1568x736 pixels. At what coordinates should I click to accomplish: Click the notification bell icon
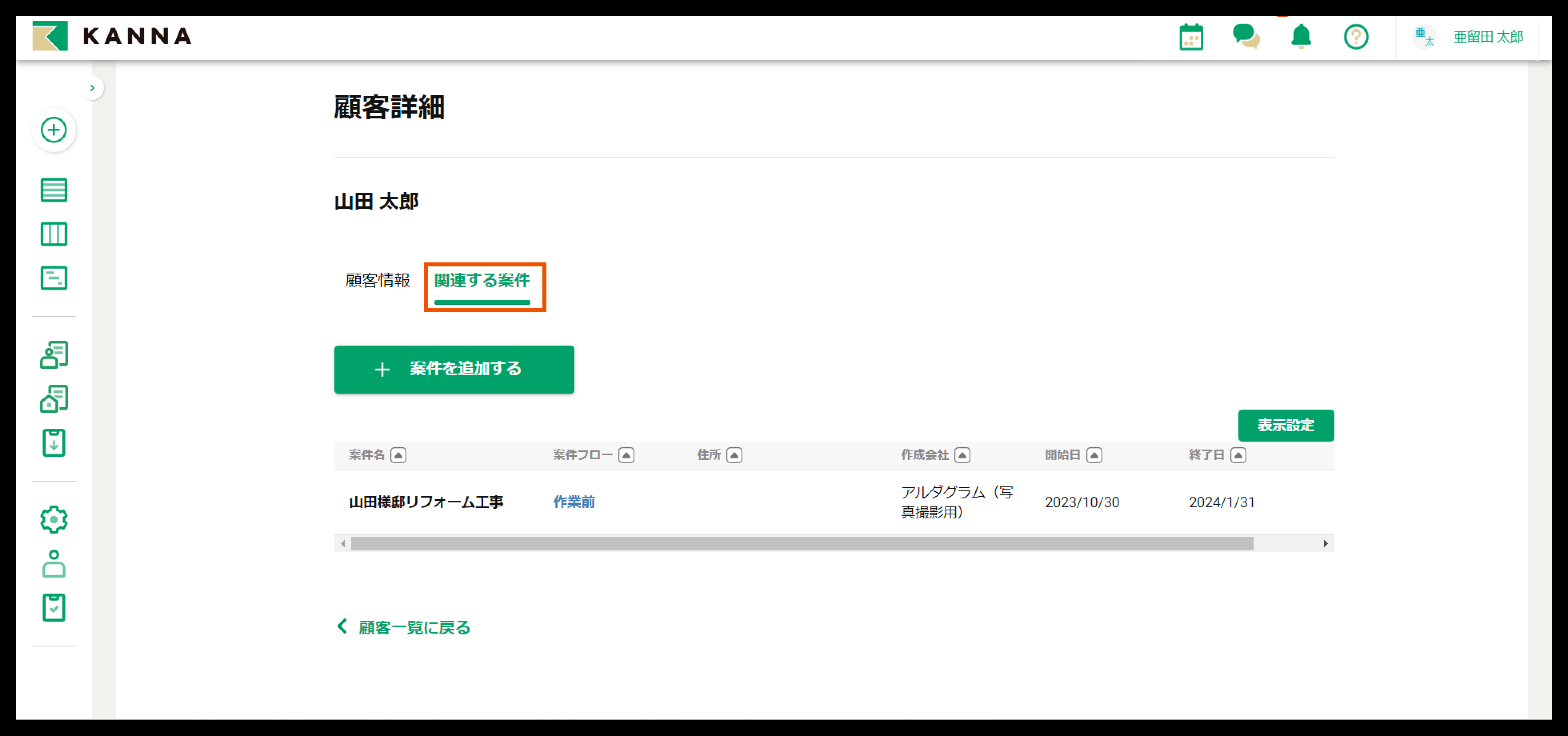click(x=1301, y=36)
